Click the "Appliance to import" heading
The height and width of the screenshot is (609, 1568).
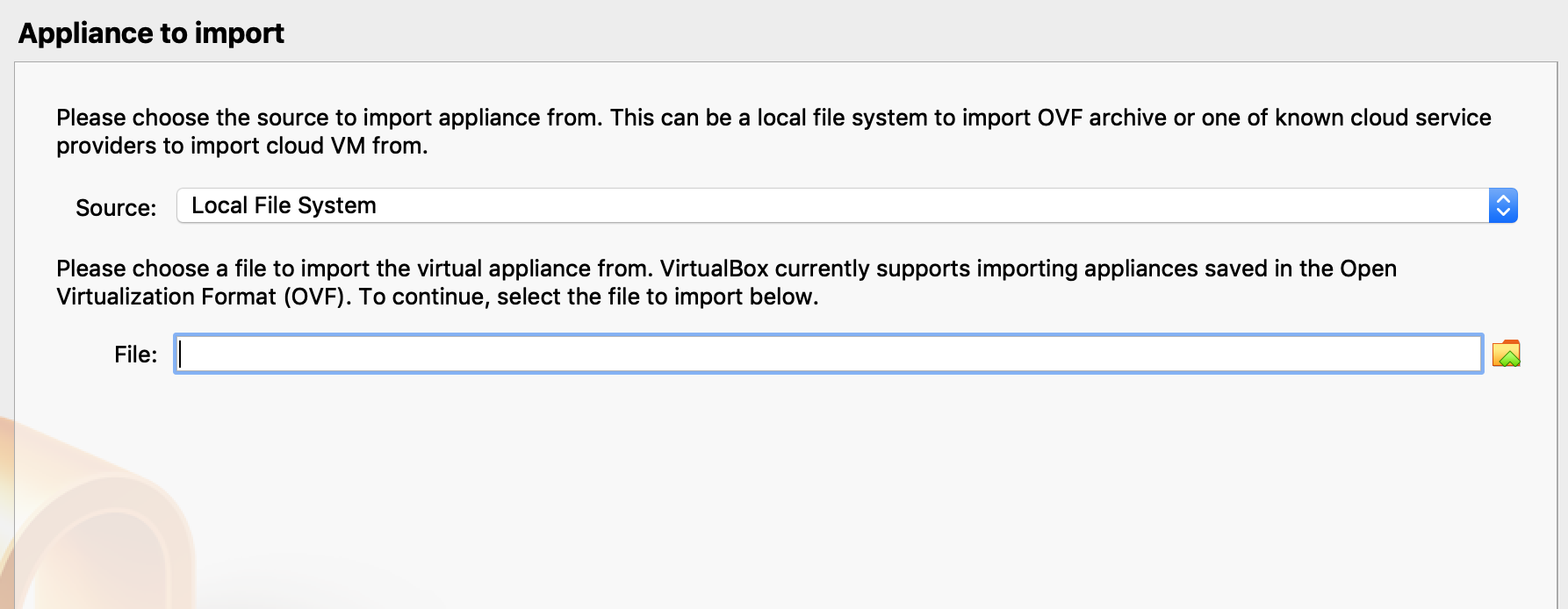click(151, 33)
